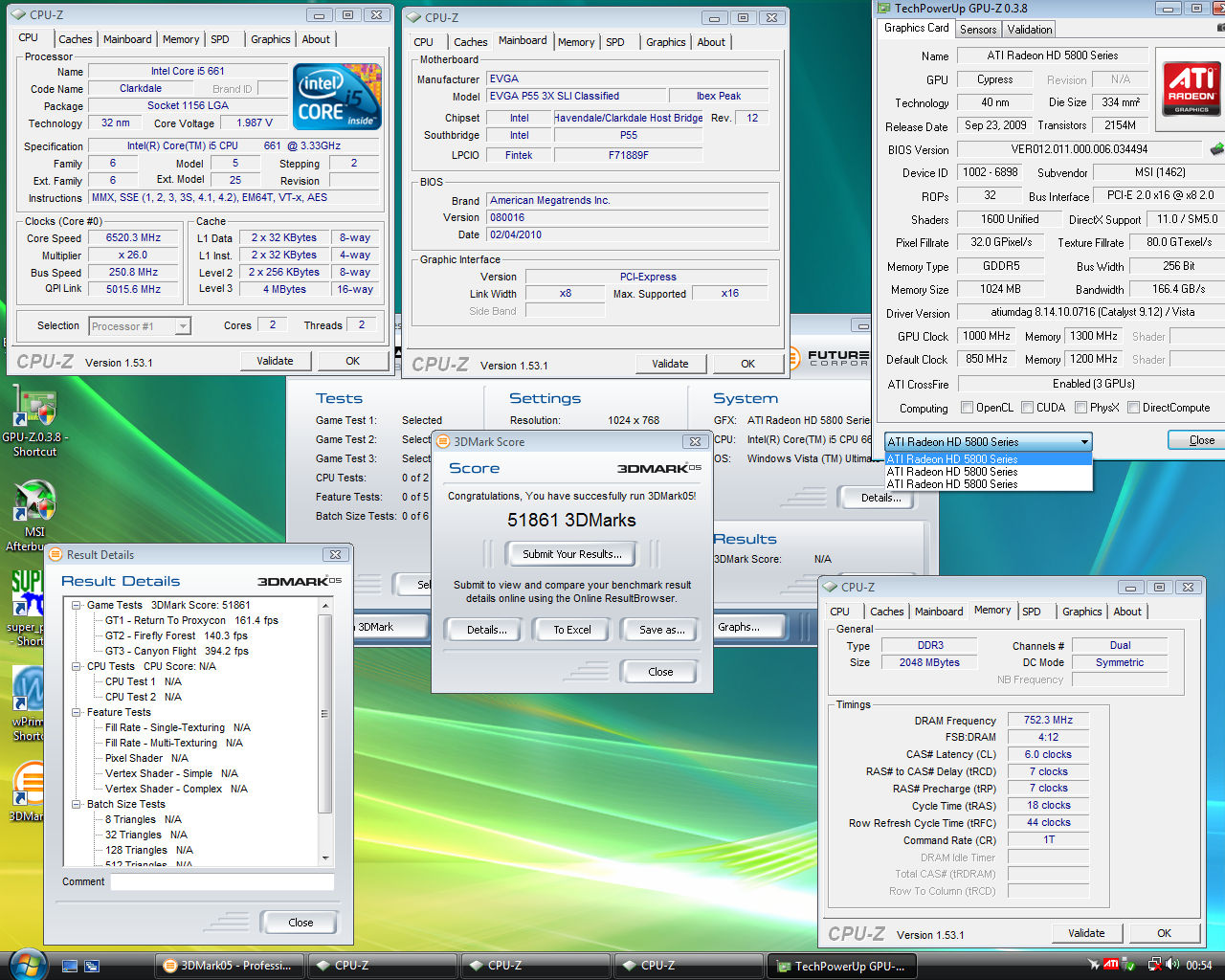Click the 3DMark Score dialog title icon

coord(443,441)
